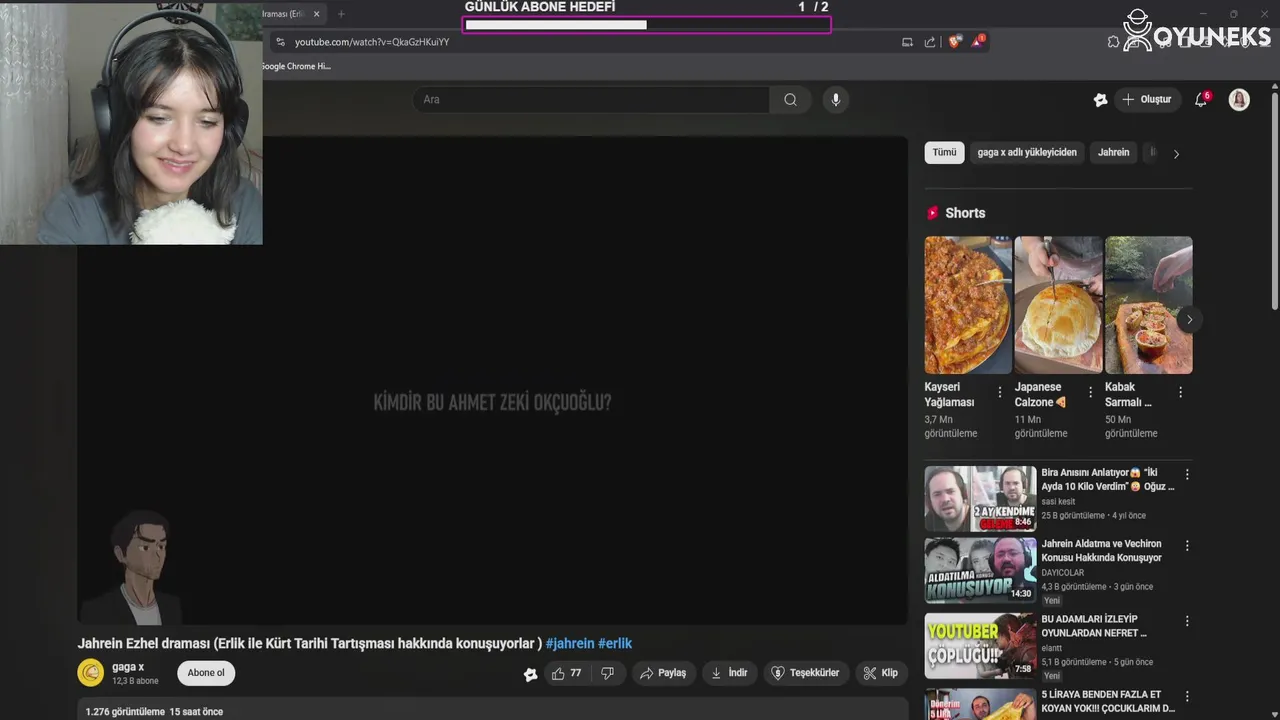Screen dimensions: 1280x720
Task: Click the YouTube search magnifier button
Action: click(790, 99)
